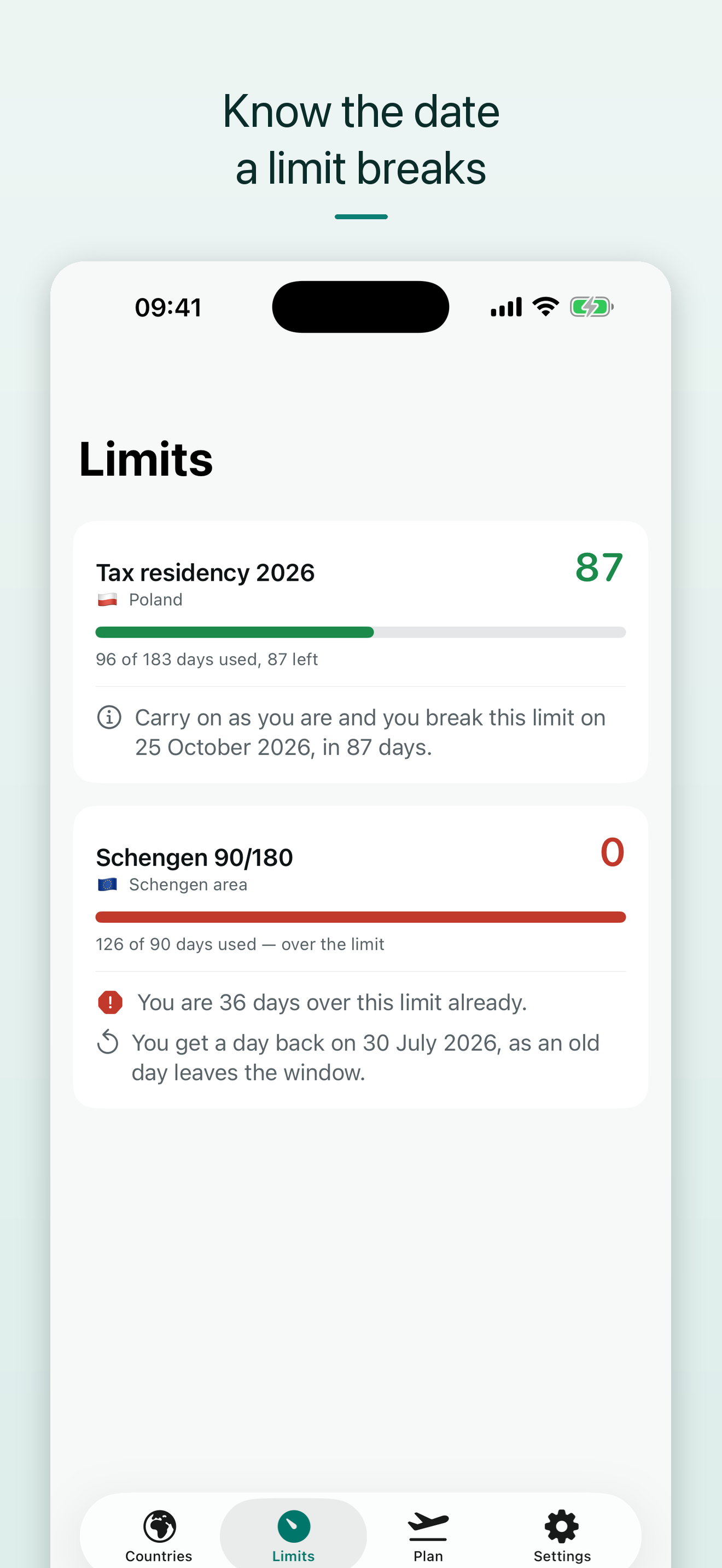Open the Plan airplane icon

coord(428,1526)
